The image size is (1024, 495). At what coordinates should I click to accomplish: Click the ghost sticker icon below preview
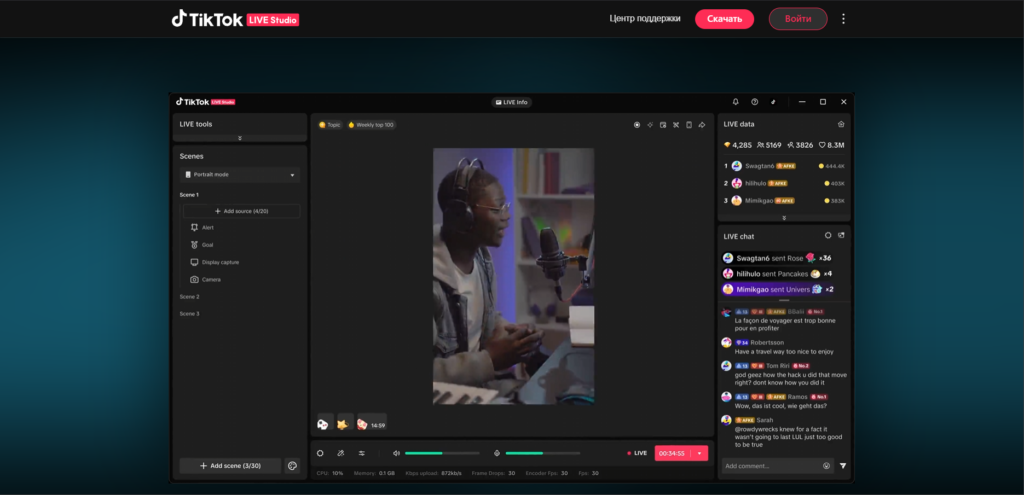tap(325, 422)
